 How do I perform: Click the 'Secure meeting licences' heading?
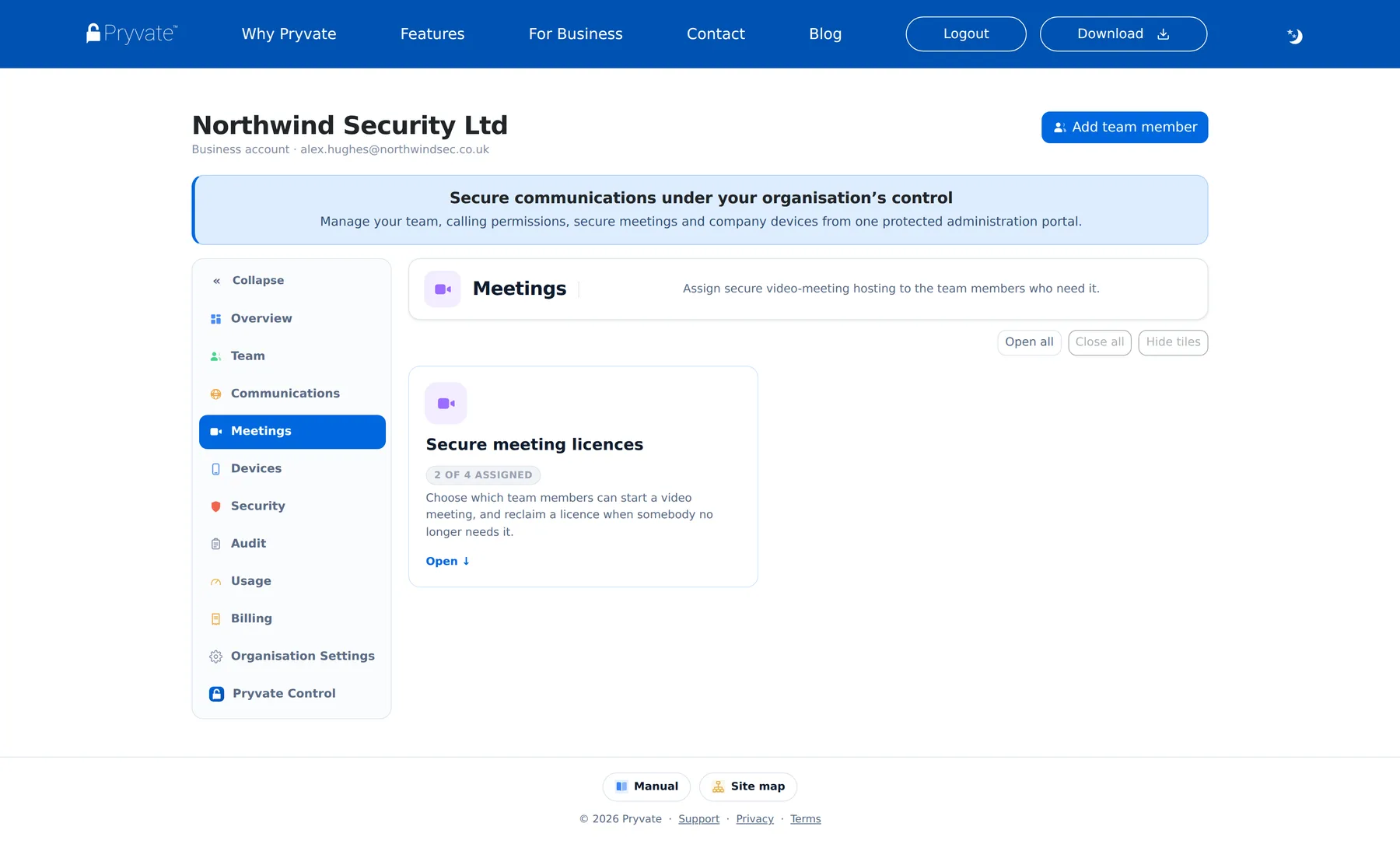(x=534, y=445)
